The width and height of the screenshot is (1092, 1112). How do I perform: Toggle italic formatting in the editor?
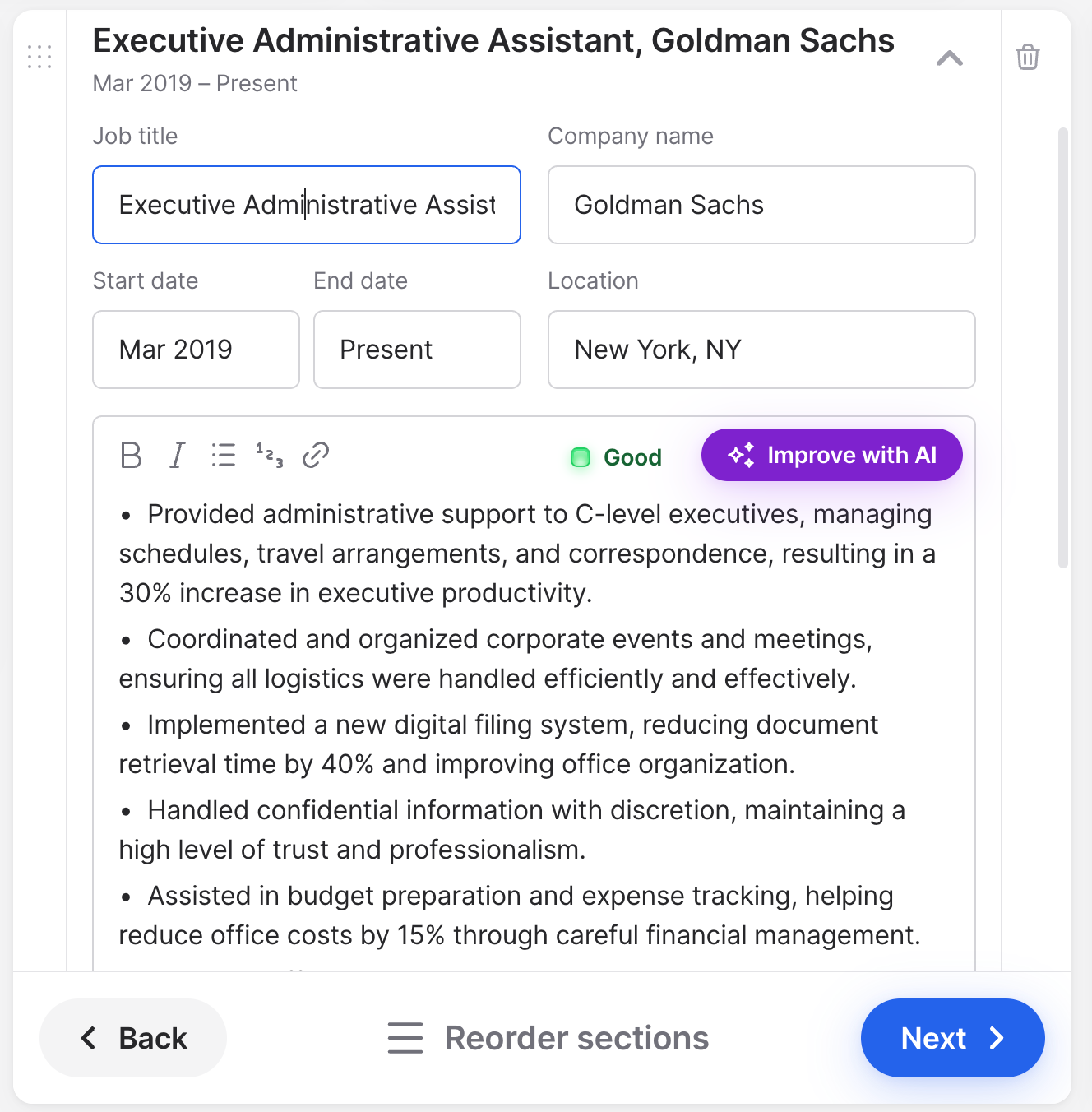click(177, 455)
